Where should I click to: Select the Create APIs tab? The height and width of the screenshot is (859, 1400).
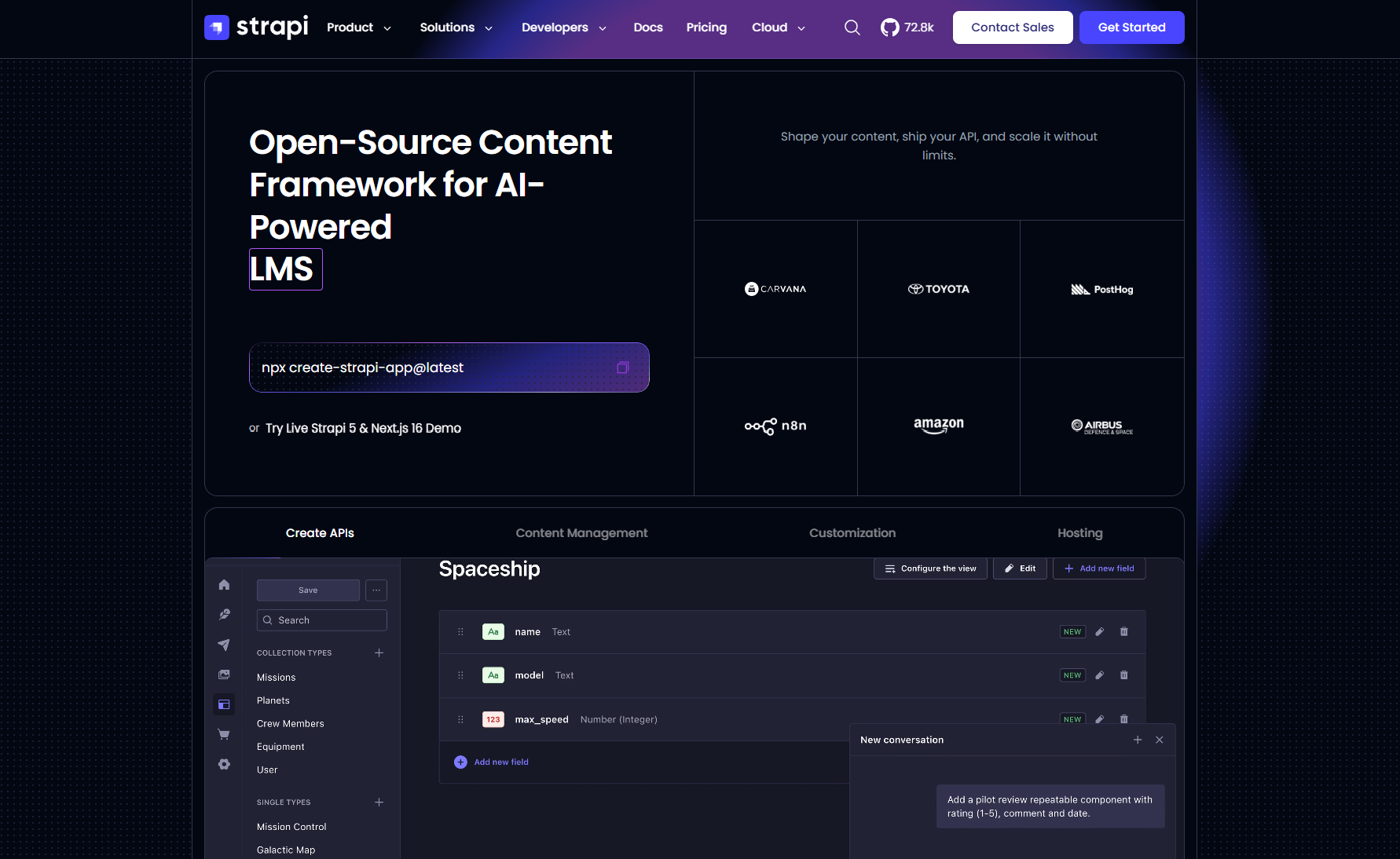click(320, 533)
